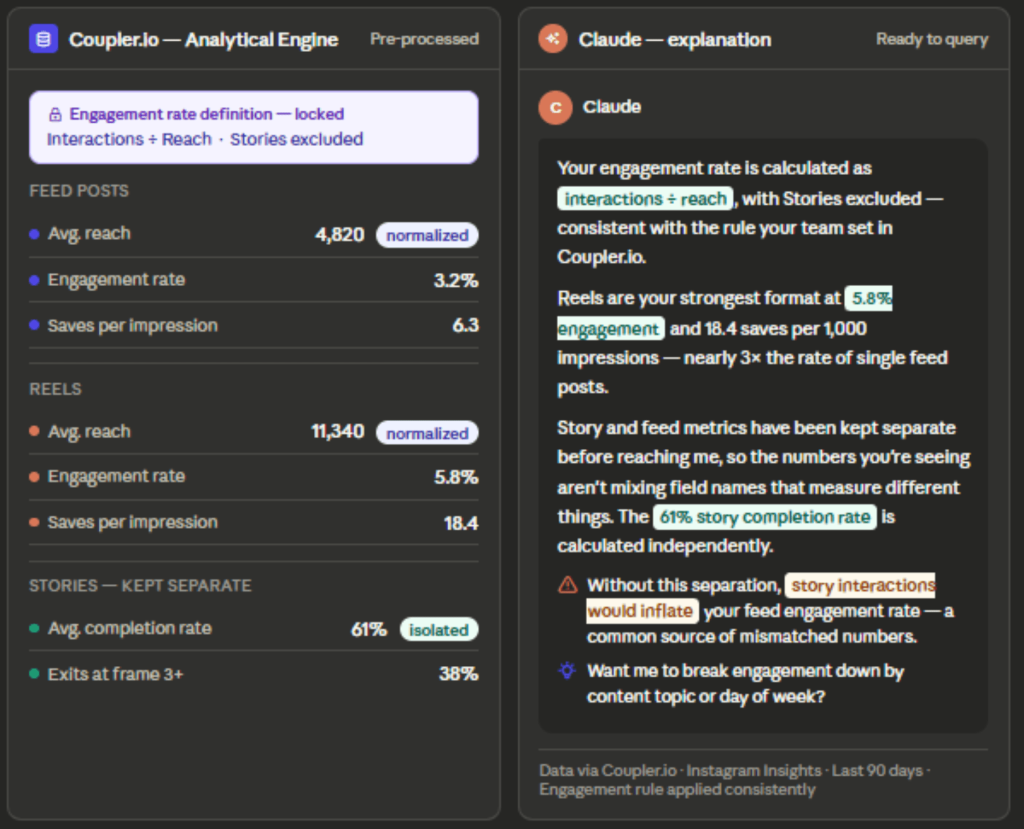
Task: Click the warning triangle icon
Action: click(568, 584)
